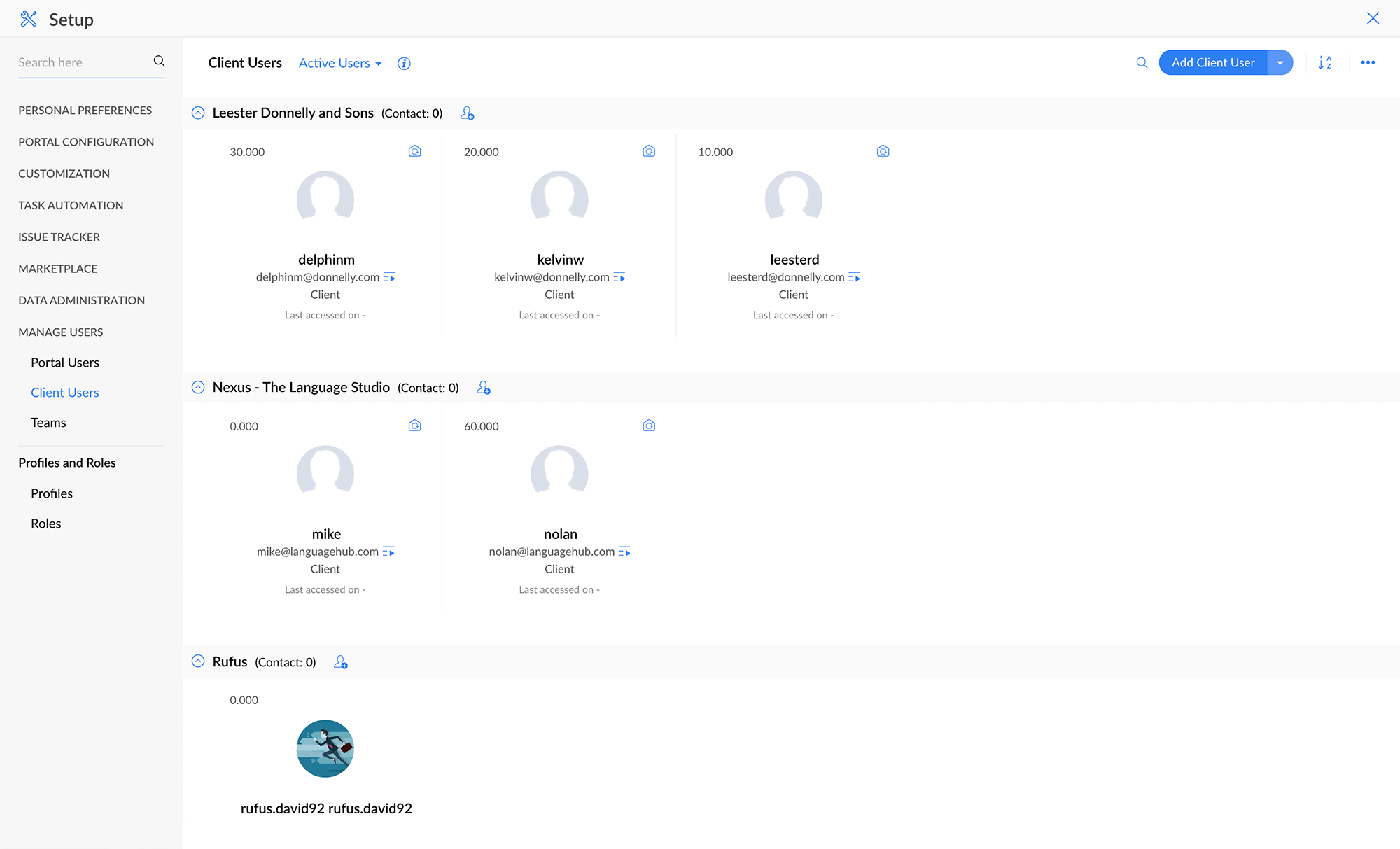Open Portal Users in the sidebar
Image resolution: width=1400 pixels, height=849 pixels.
pyautogui.click(x=65, y=363)
